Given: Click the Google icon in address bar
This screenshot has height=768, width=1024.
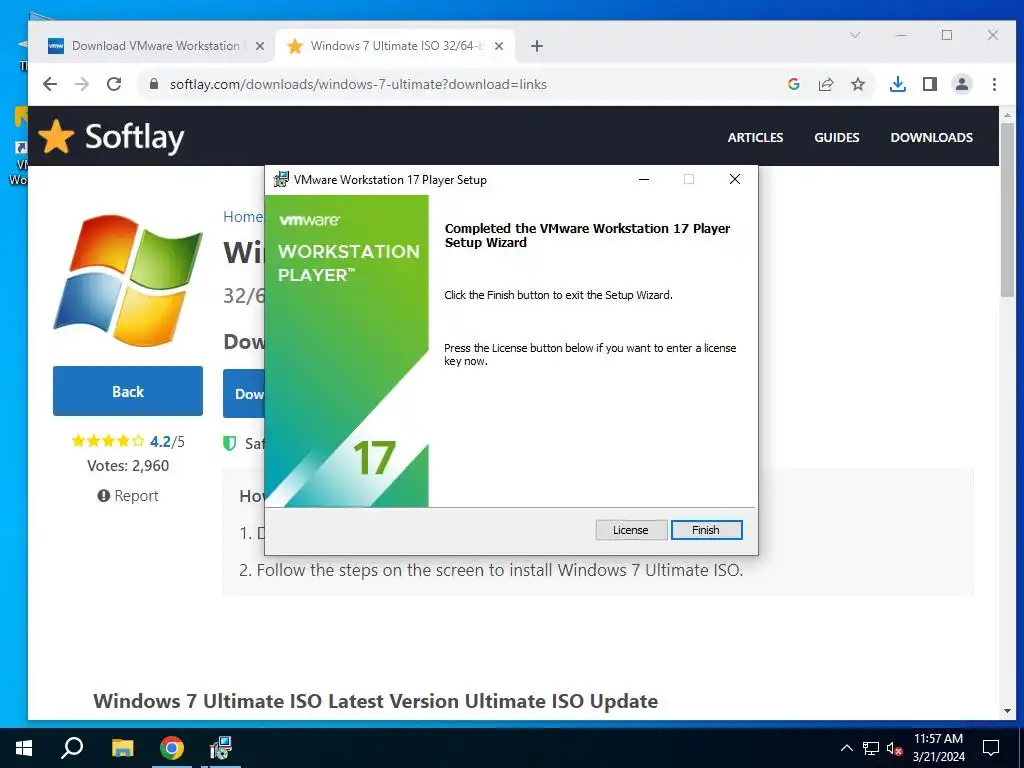Looking at the screenshot, I should click(x=793, y=84).
